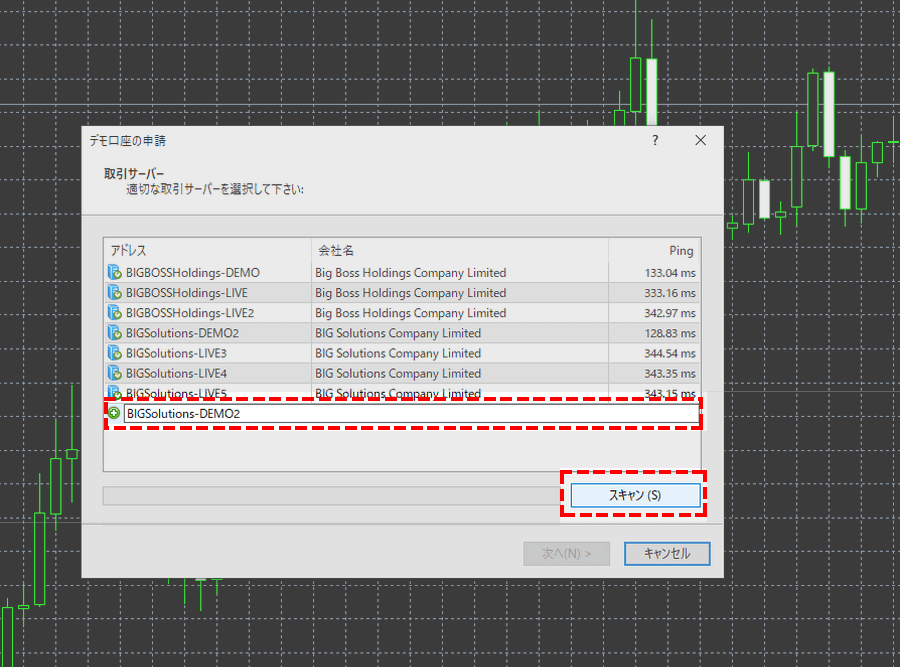900x667 pixels.
Task: Click the BIGSolutions-DEMO2 server name input field
Action: click(x=410, y=413)
